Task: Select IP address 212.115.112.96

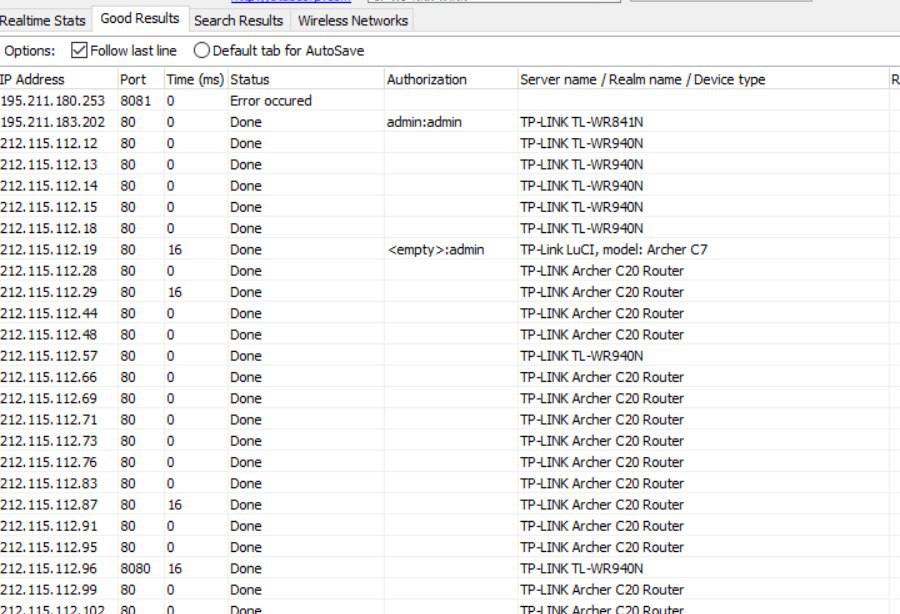Action: [x=49, y=568]
